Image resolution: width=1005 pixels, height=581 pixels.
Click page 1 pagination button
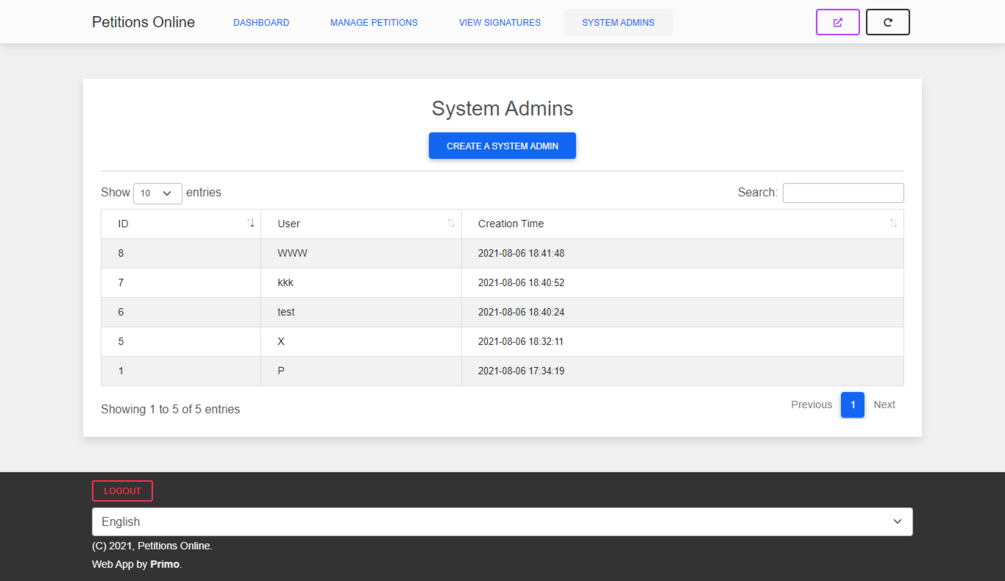[x=852, y=405]
